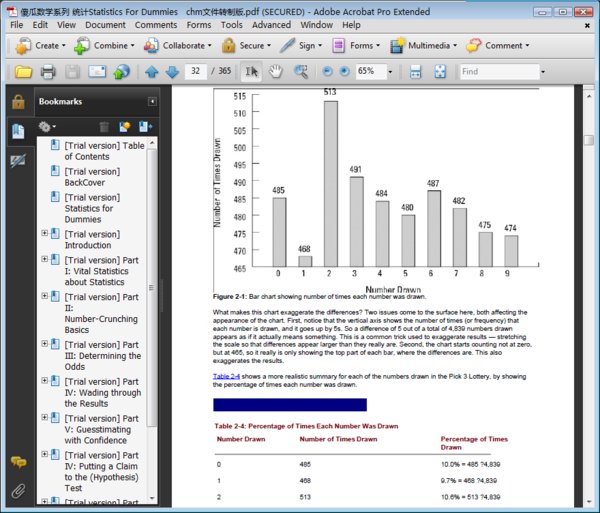Screen dimensions: 600x513
Task: Click the Fit page full view icon
Action: pos(440,72)
